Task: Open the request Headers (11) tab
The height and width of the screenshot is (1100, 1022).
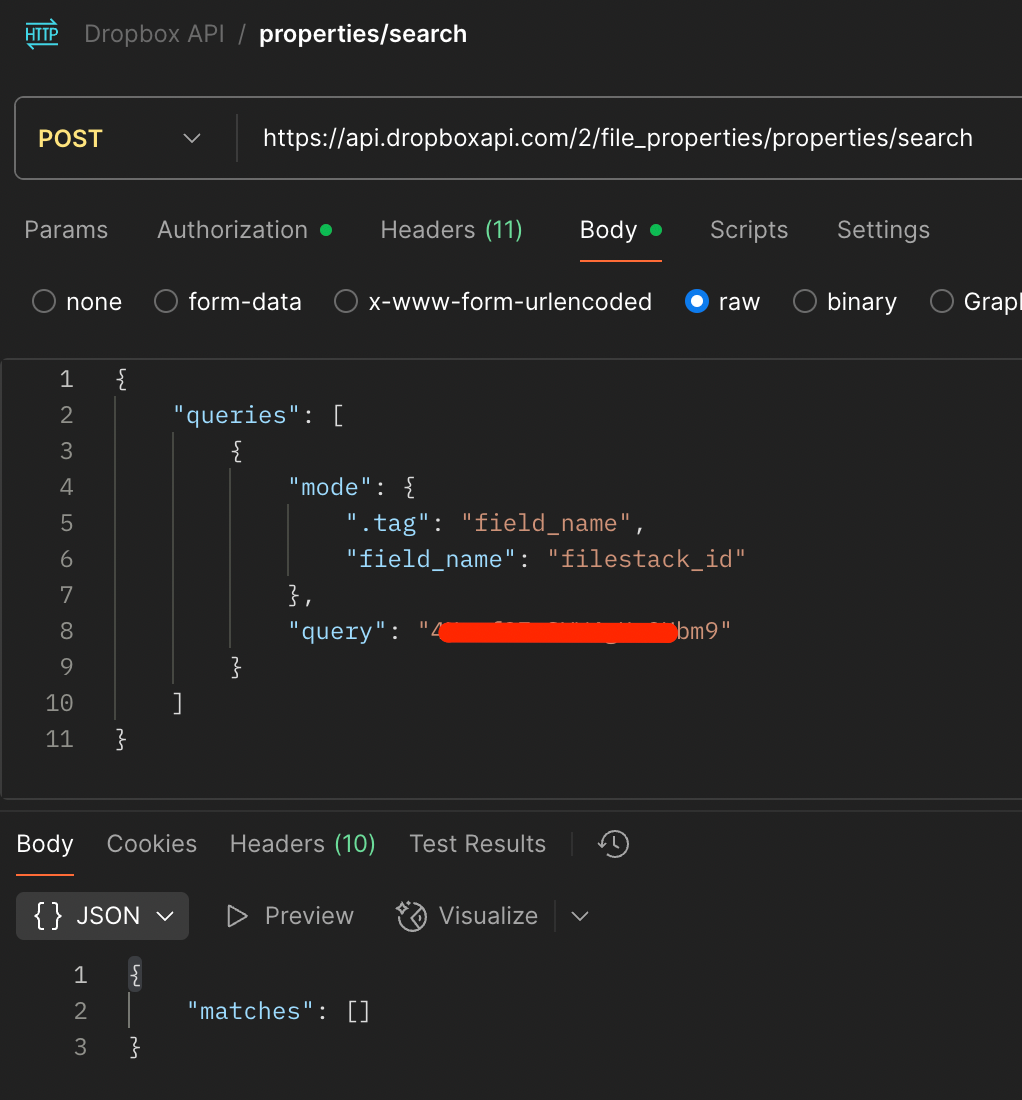Action: (x=451, y=230)
